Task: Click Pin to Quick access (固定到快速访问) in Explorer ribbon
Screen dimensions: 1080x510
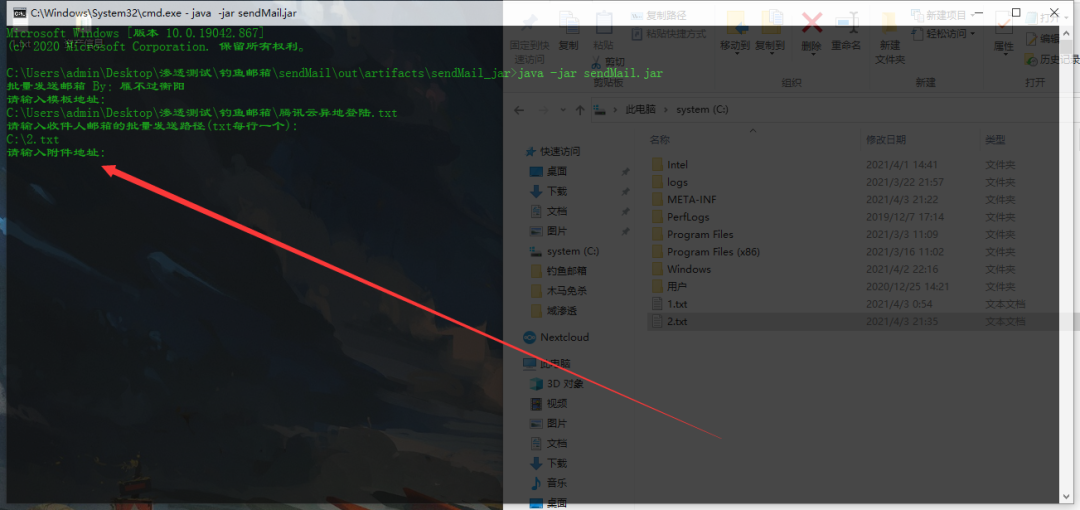Action: tap(529, 38)
